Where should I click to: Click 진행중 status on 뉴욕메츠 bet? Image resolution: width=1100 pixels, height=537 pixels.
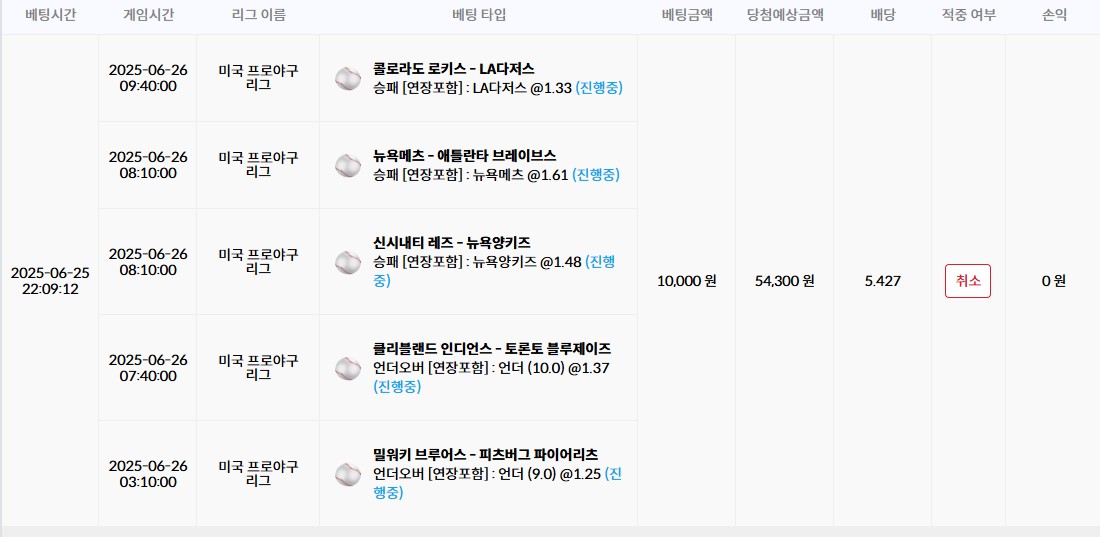click(596, 175)
